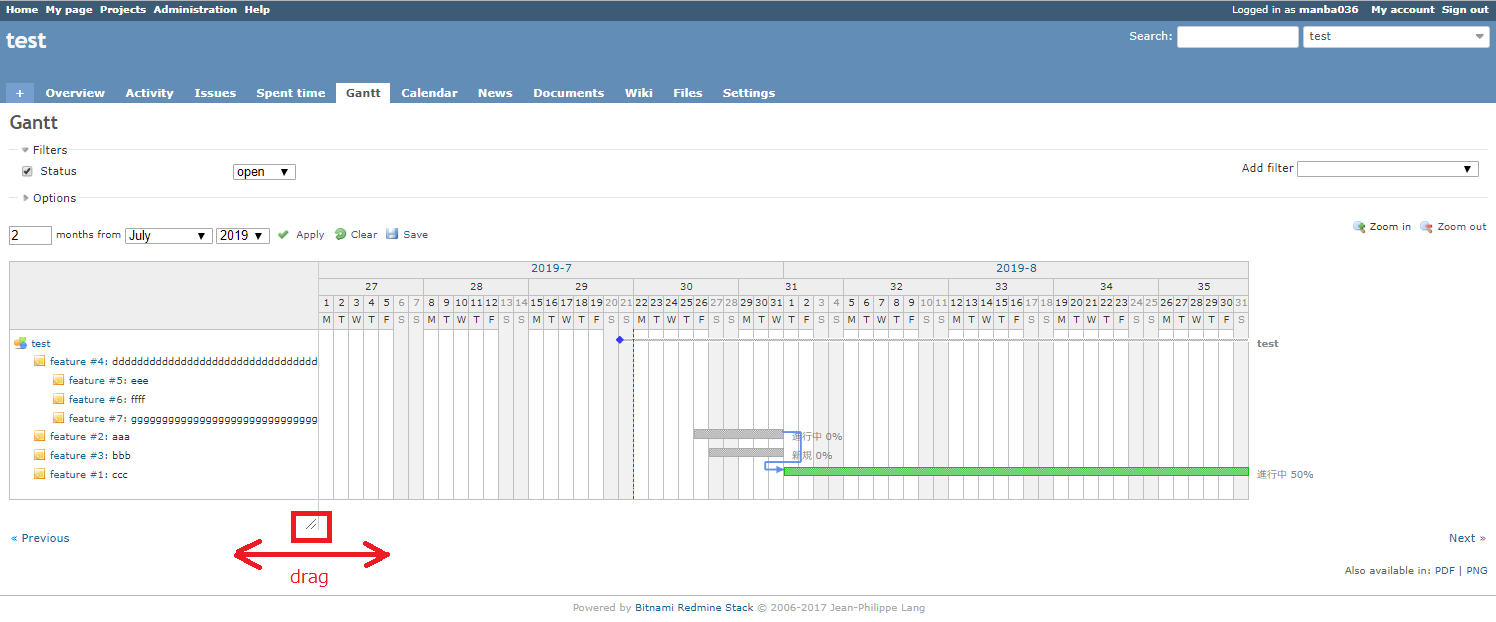1496x622 pixels.
Task: Click the green Apply checkmark icon
Action: tap(283, 234)
